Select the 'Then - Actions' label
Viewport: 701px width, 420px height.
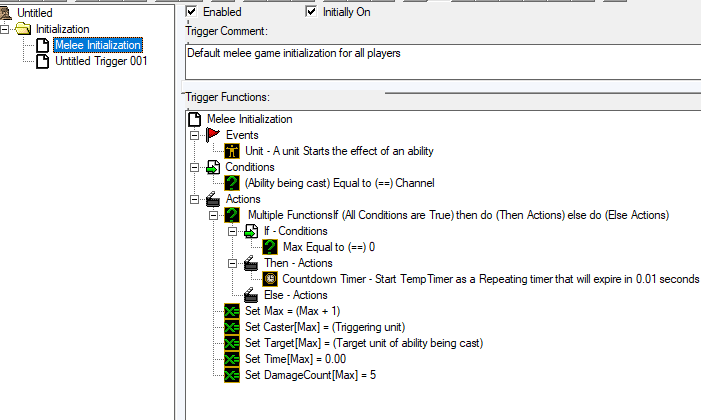pos(298,263)
